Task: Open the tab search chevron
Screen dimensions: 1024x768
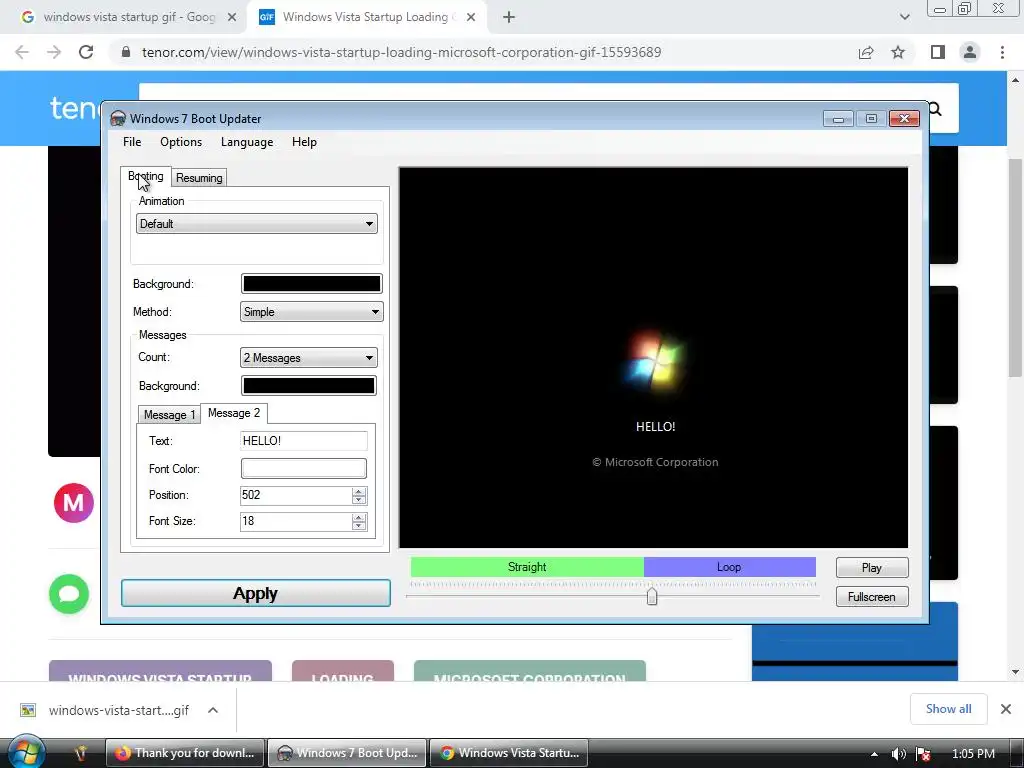Action: point(904,17)
